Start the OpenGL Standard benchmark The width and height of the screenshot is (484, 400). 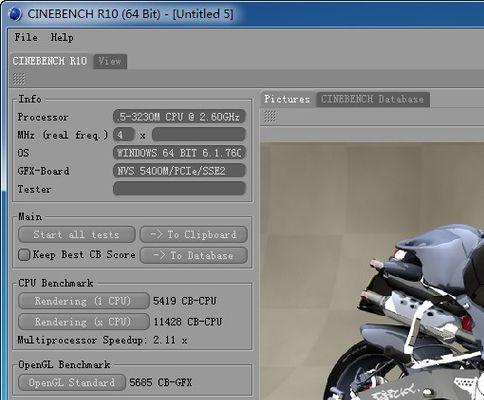[x=72, y=382]
